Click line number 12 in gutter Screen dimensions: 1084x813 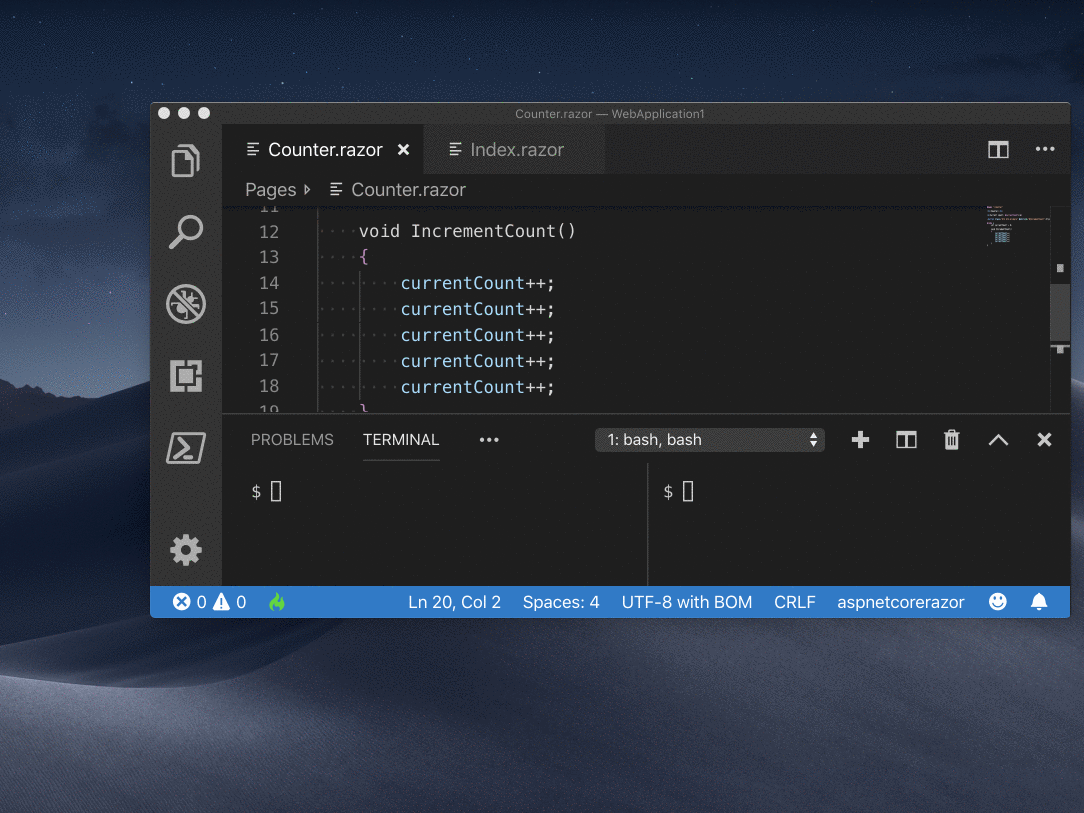269,232
